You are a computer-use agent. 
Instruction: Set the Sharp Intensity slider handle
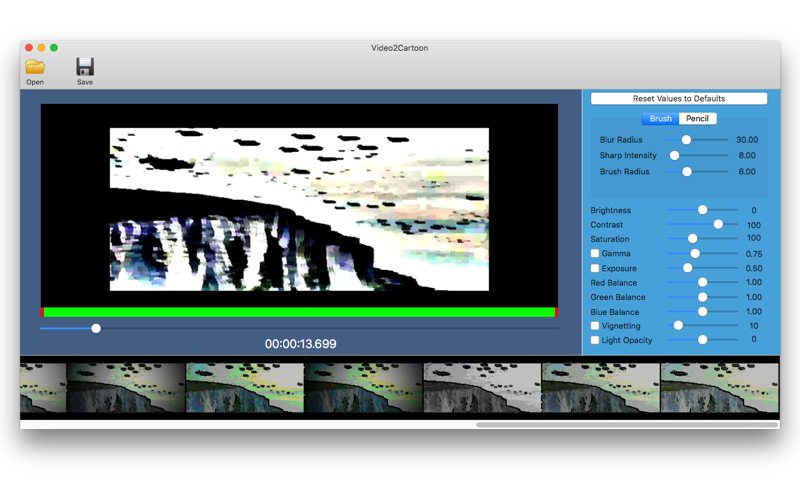point(674,155)
